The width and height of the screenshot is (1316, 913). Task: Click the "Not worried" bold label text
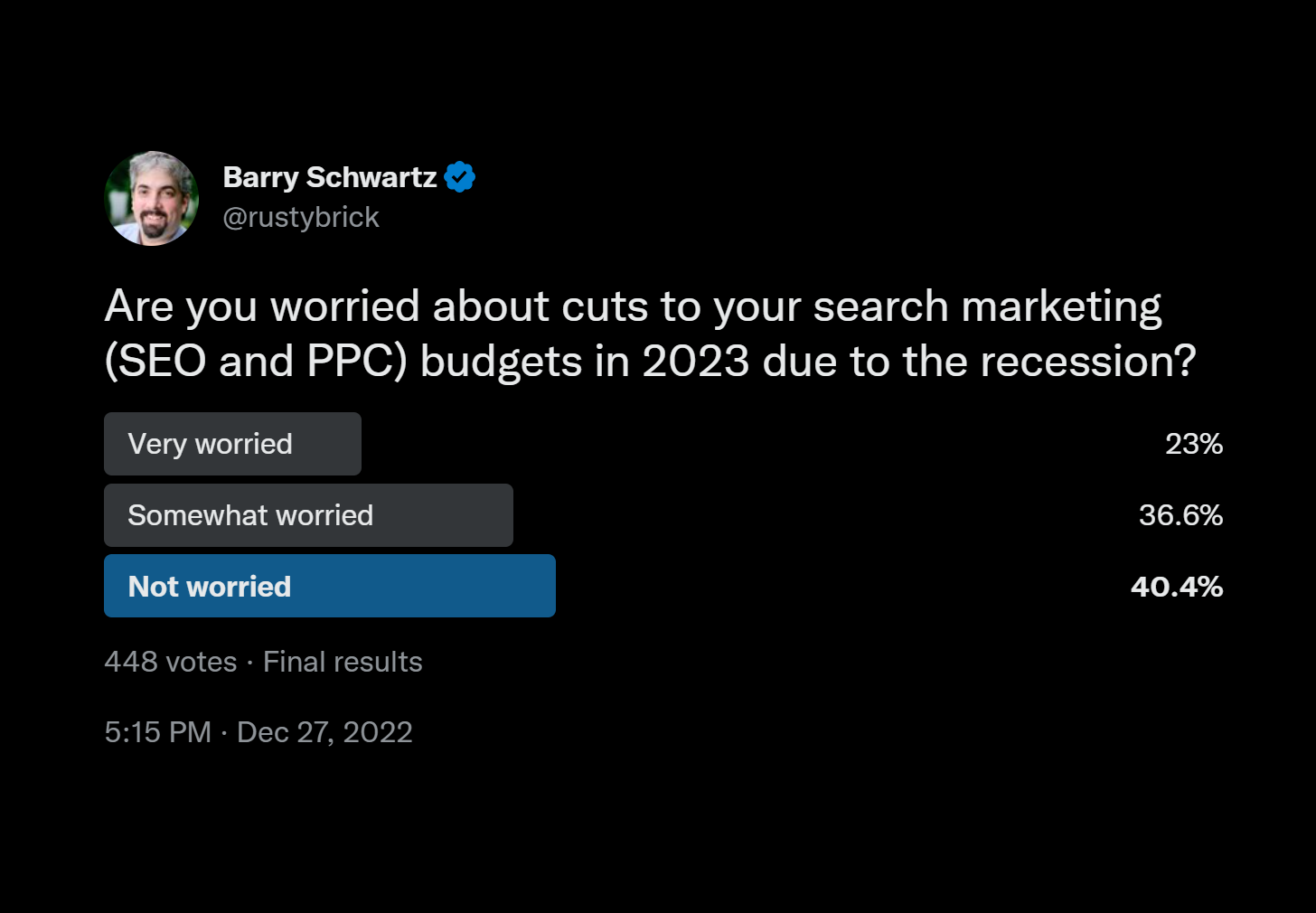coord(210,587)
